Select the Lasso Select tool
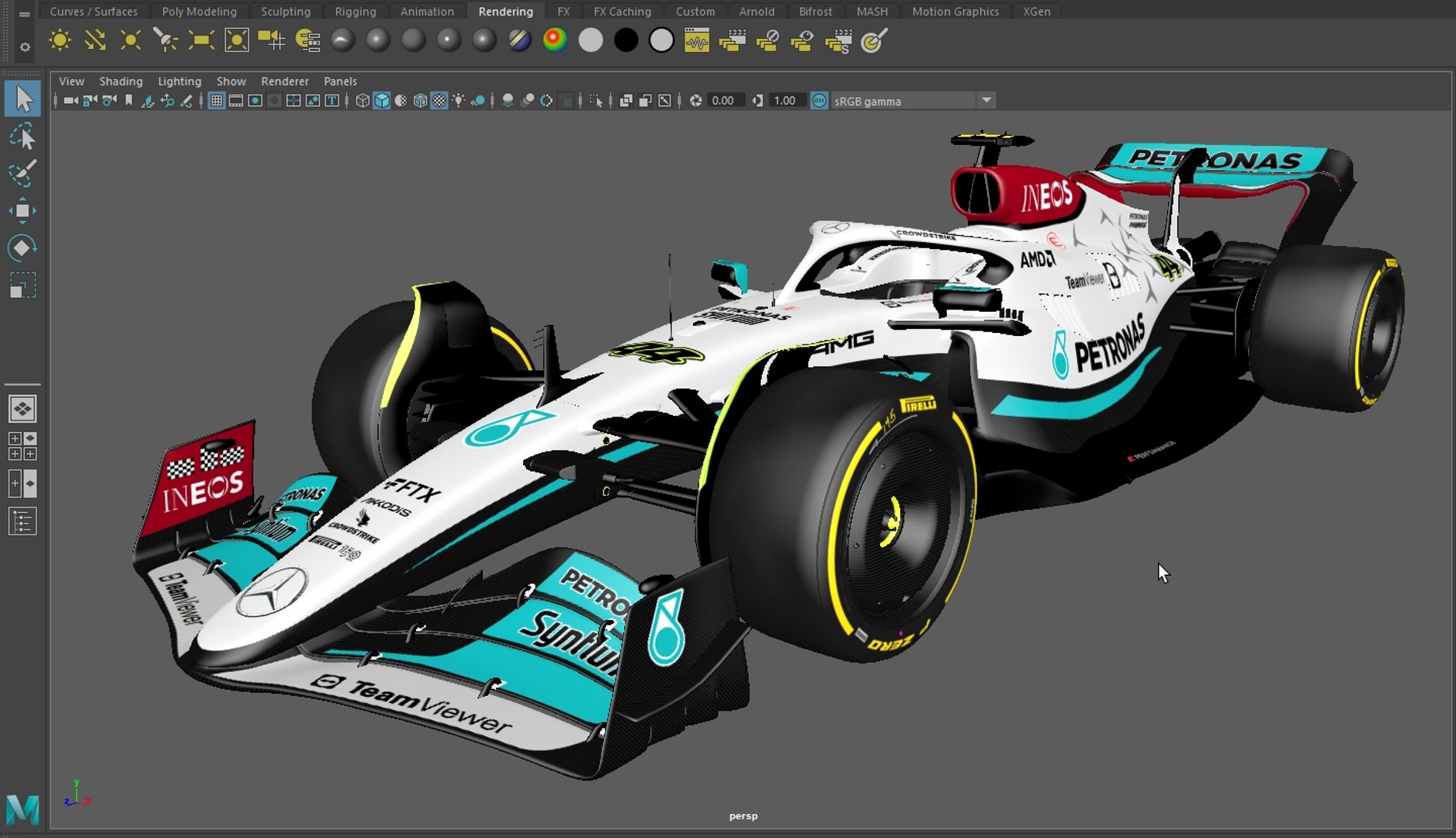Image resolution: width=1456 pixels, height=838 pixels. (23, 137)
